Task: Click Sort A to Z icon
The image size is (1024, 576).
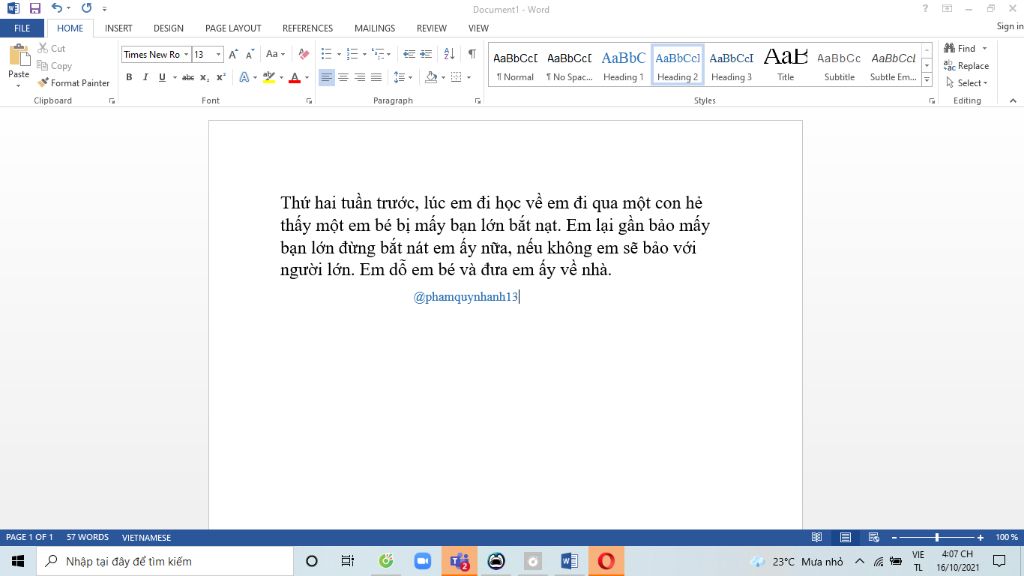Action: click(449, 54)
